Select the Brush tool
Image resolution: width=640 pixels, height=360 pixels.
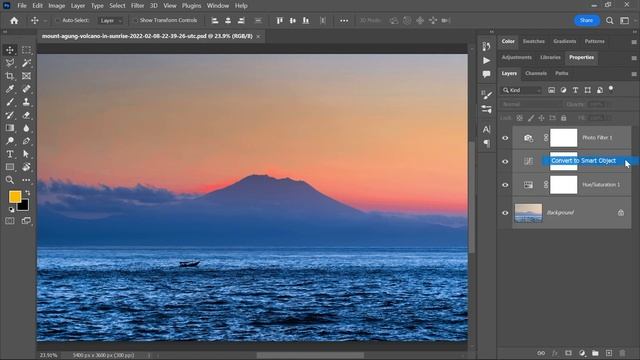point(10,102)
